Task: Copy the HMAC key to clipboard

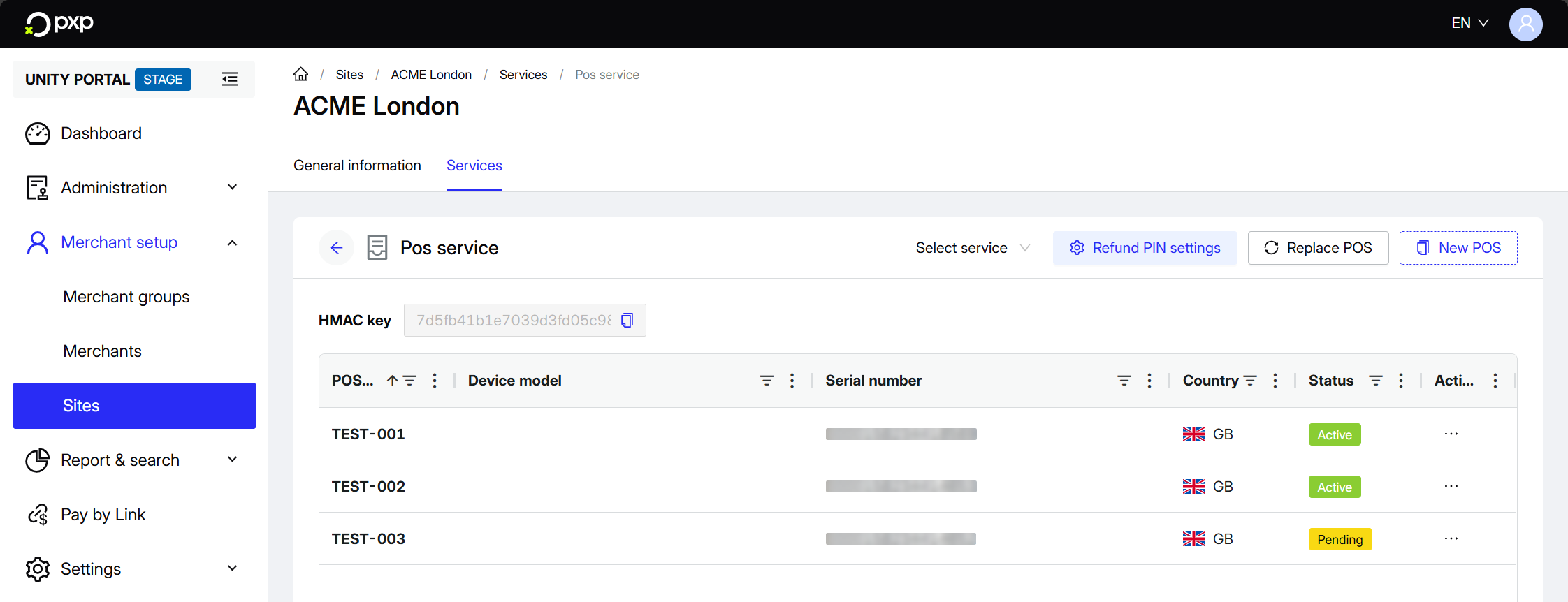Action: point(627,320)
